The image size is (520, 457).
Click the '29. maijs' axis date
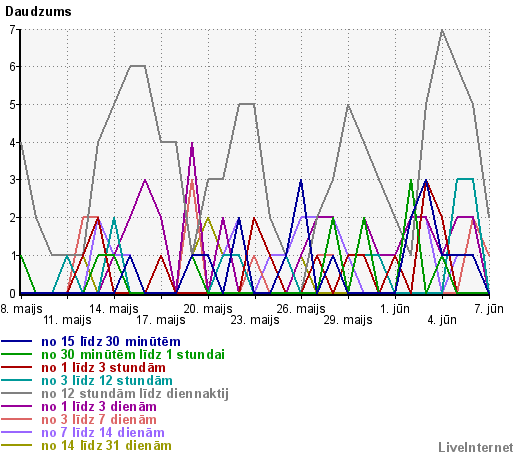click(x=348, y=320)
